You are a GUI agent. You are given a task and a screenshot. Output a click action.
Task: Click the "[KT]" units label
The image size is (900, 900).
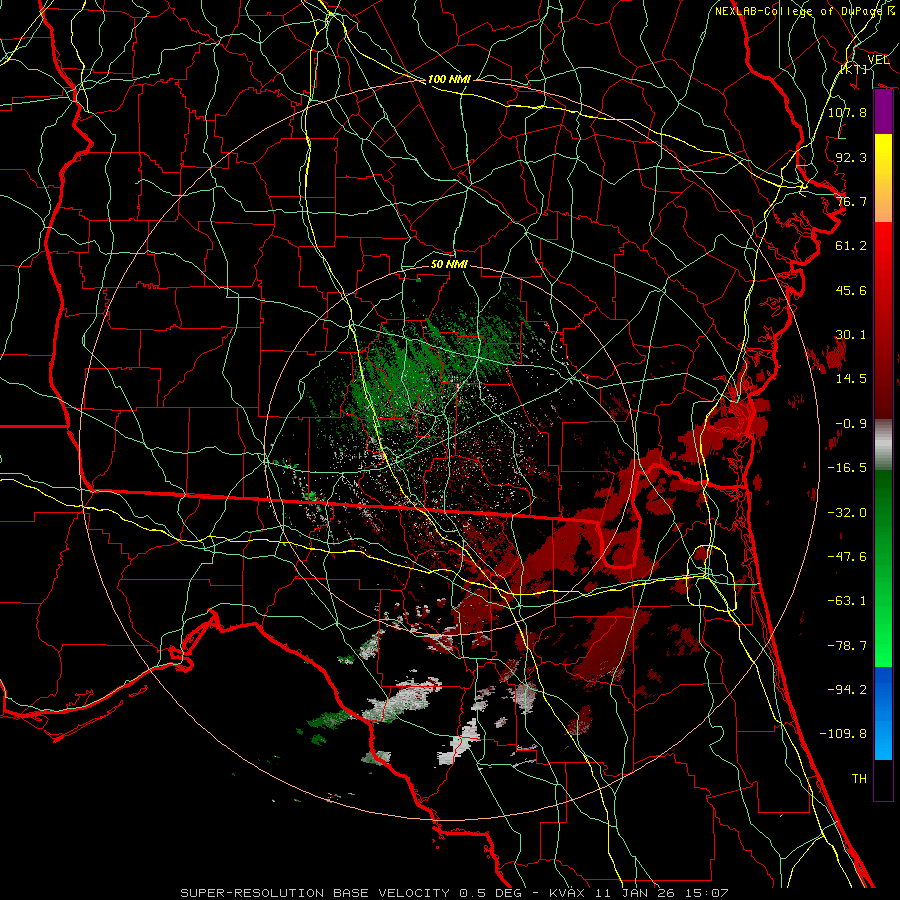[854, 69]
